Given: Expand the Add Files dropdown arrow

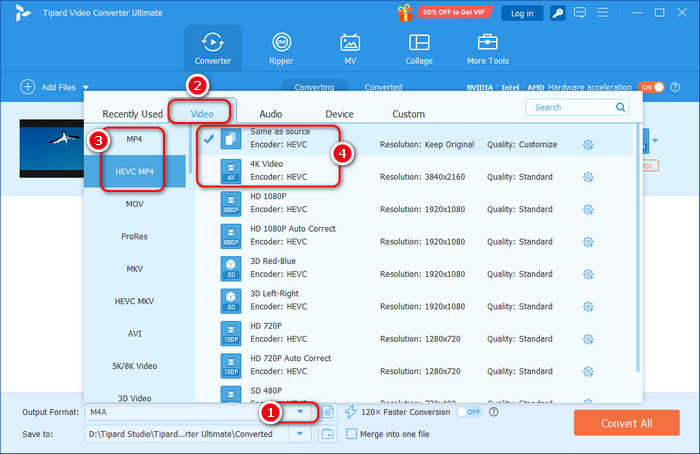Looking at the screenshot, I should pyautogui.click(x=86, y=88).
